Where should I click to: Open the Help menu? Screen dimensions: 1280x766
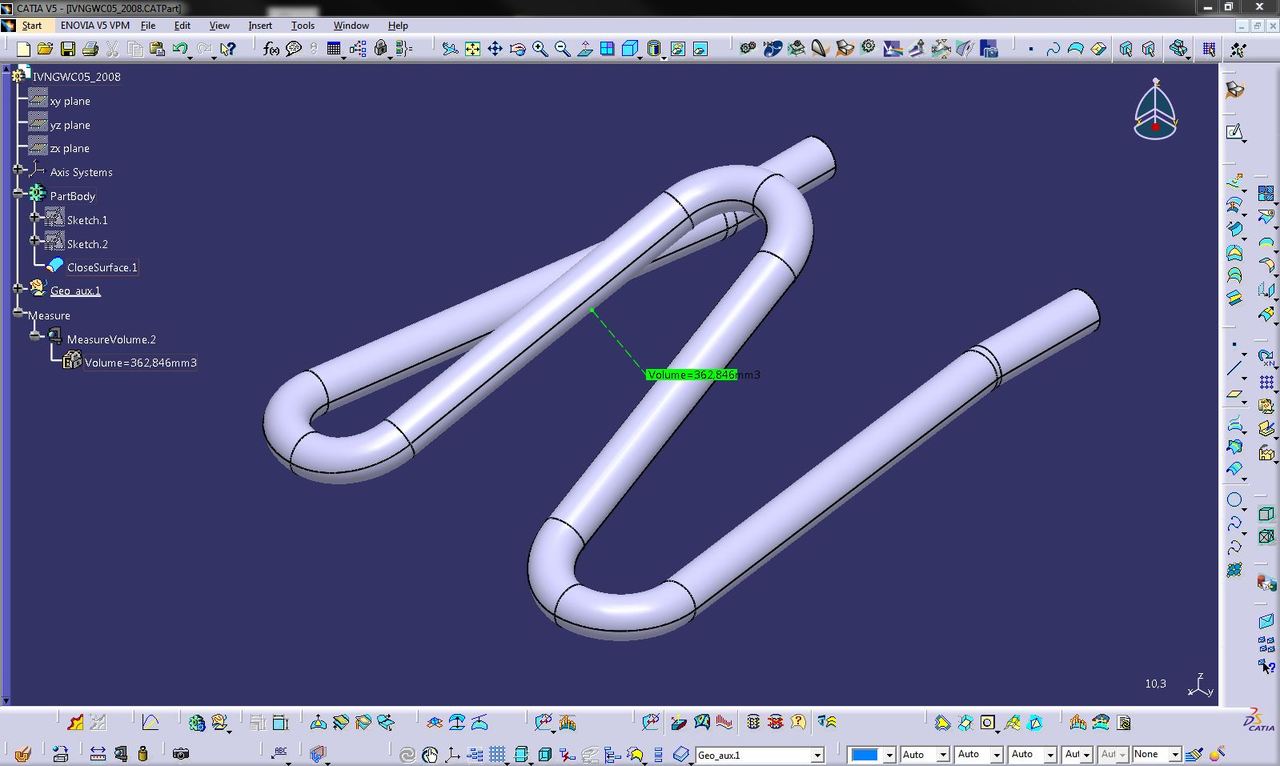[398, 25]
